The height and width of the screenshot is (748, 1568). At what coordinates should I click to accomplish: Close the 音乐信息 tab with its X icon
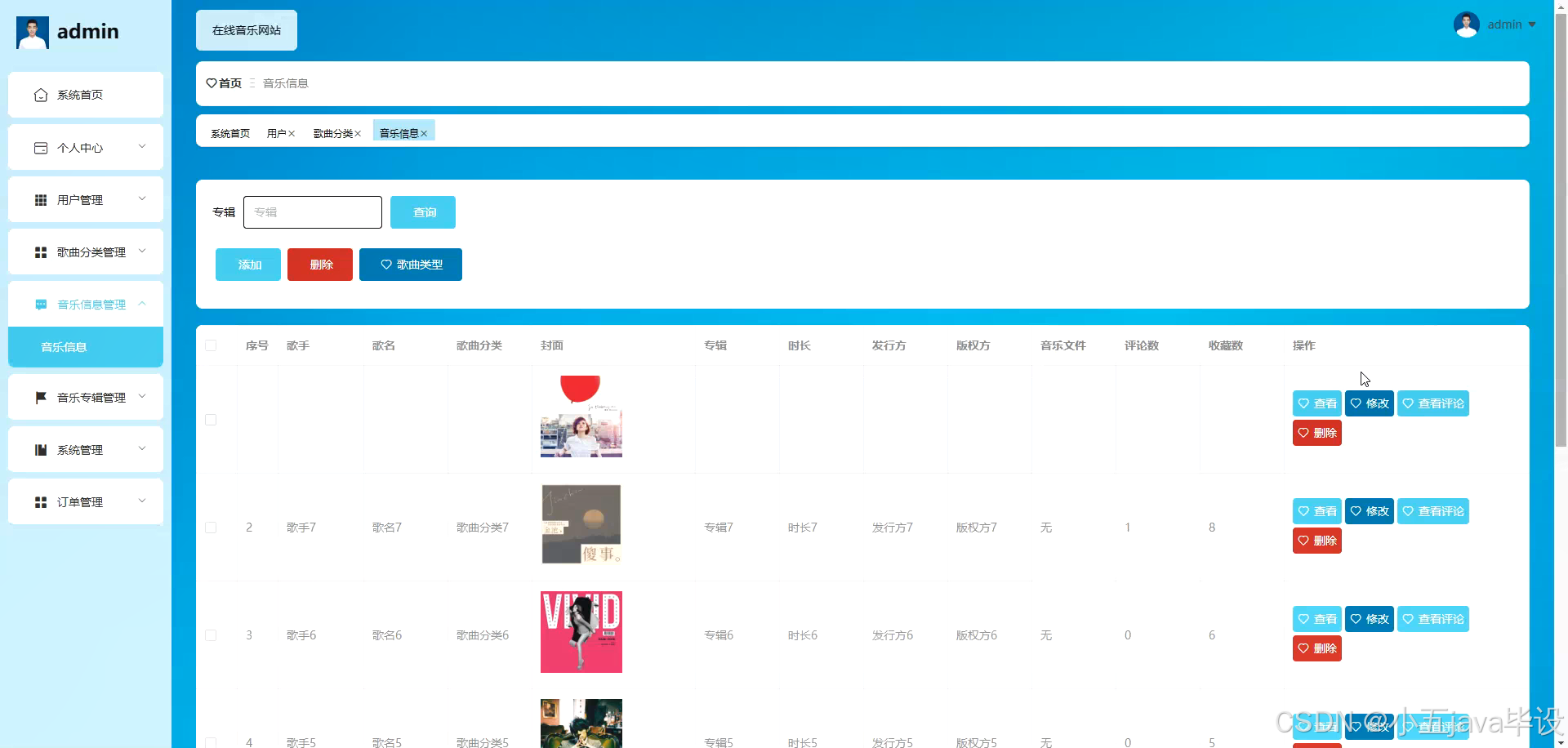pos(424,134)
